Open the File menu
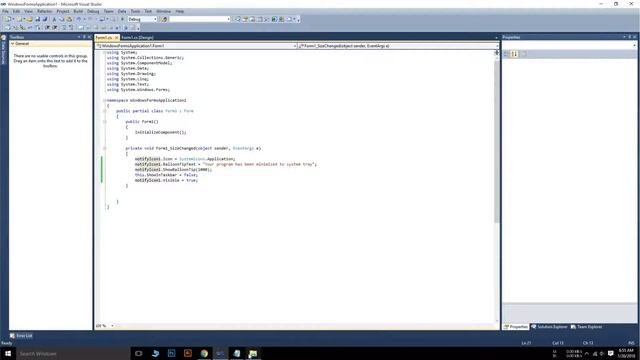The width and height of the screenshot is (640, 360). pyautogui.click(x=5, y=11)
